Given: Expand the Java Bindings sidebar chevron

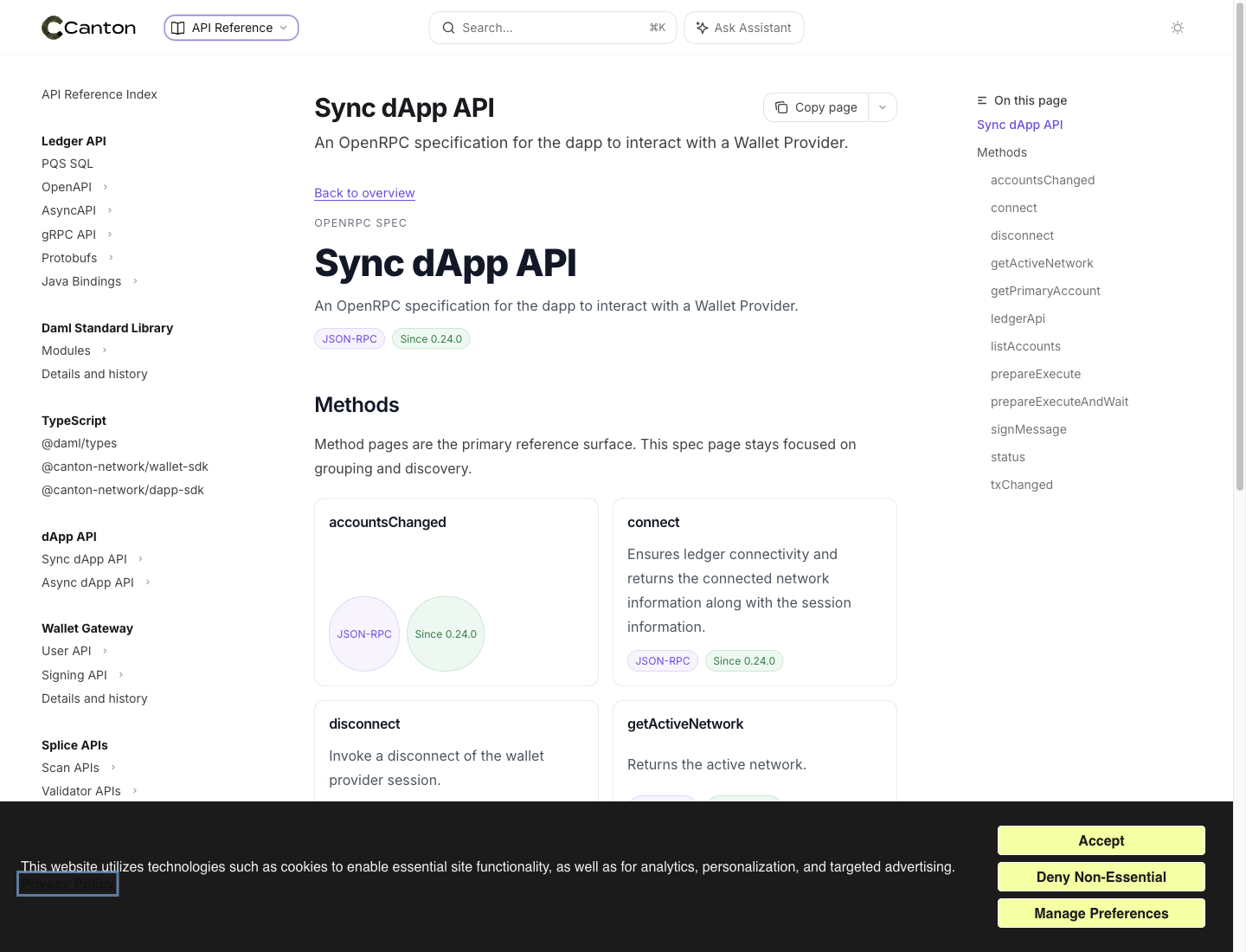Looking at the screenshot, I should (x=135, y=281).
